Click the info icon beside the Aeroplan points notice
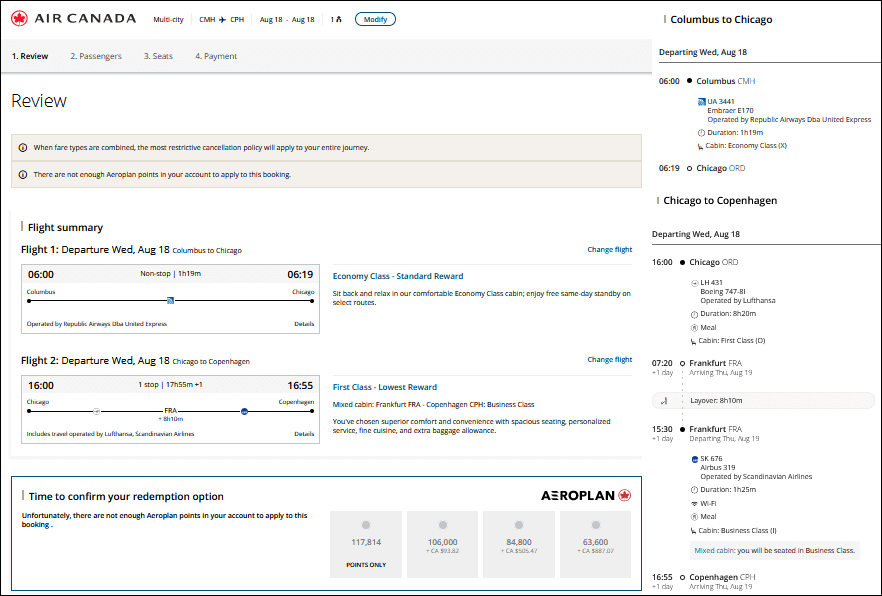882x596 pixels. 23,175
